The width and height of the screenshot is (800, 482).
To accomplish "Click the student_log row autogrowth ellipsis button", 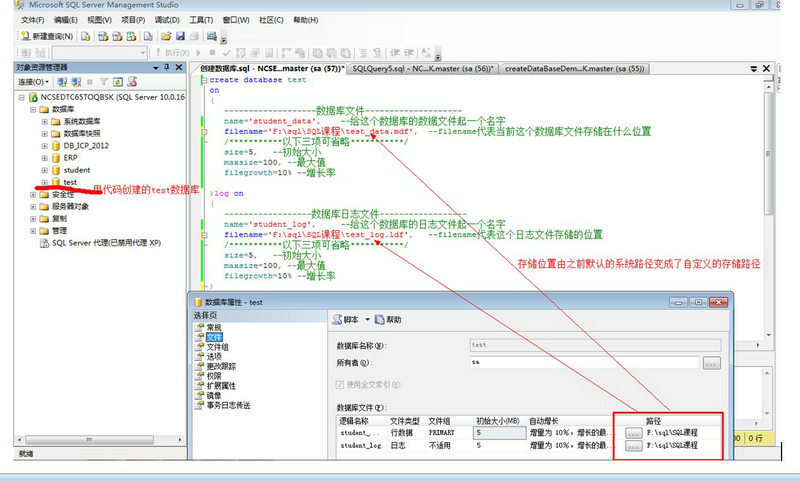I will tap(633, 446).
